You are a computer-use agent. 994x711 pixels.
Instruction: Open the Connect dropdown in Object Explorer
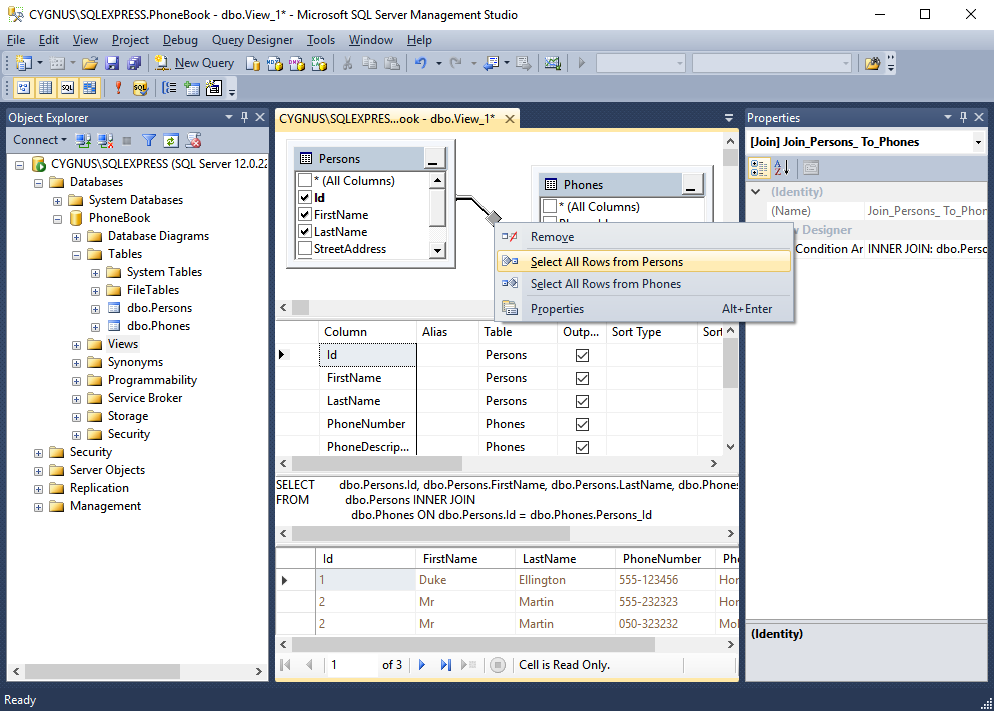(x=40, y=140)
